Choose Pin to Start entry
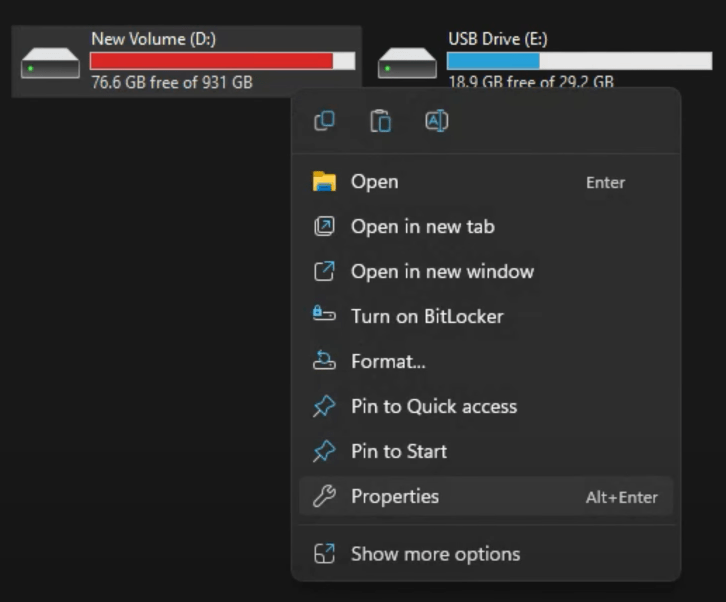The width and height of the screenshot is (726, 602). pyautogui.click(x=398, y=452)
